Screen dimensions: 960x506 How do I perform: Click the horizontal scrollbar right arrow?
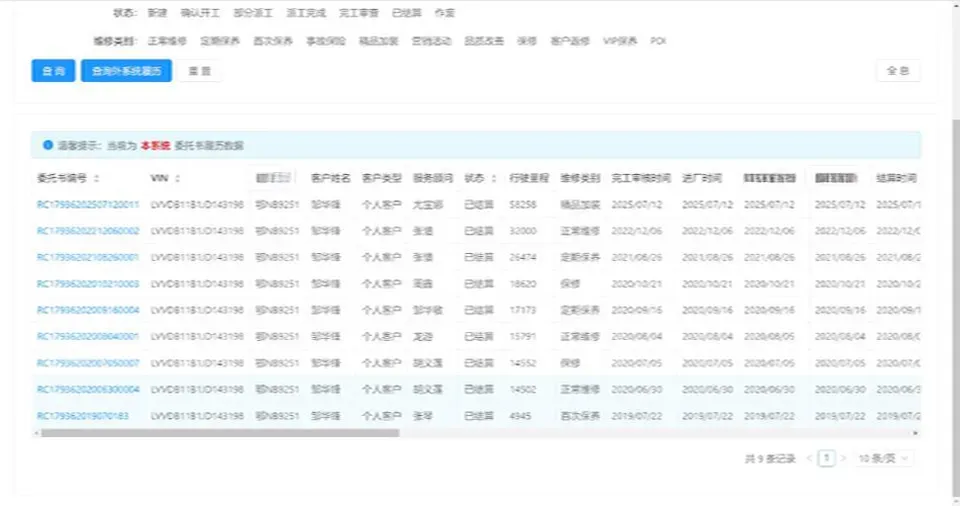point(916,433)
